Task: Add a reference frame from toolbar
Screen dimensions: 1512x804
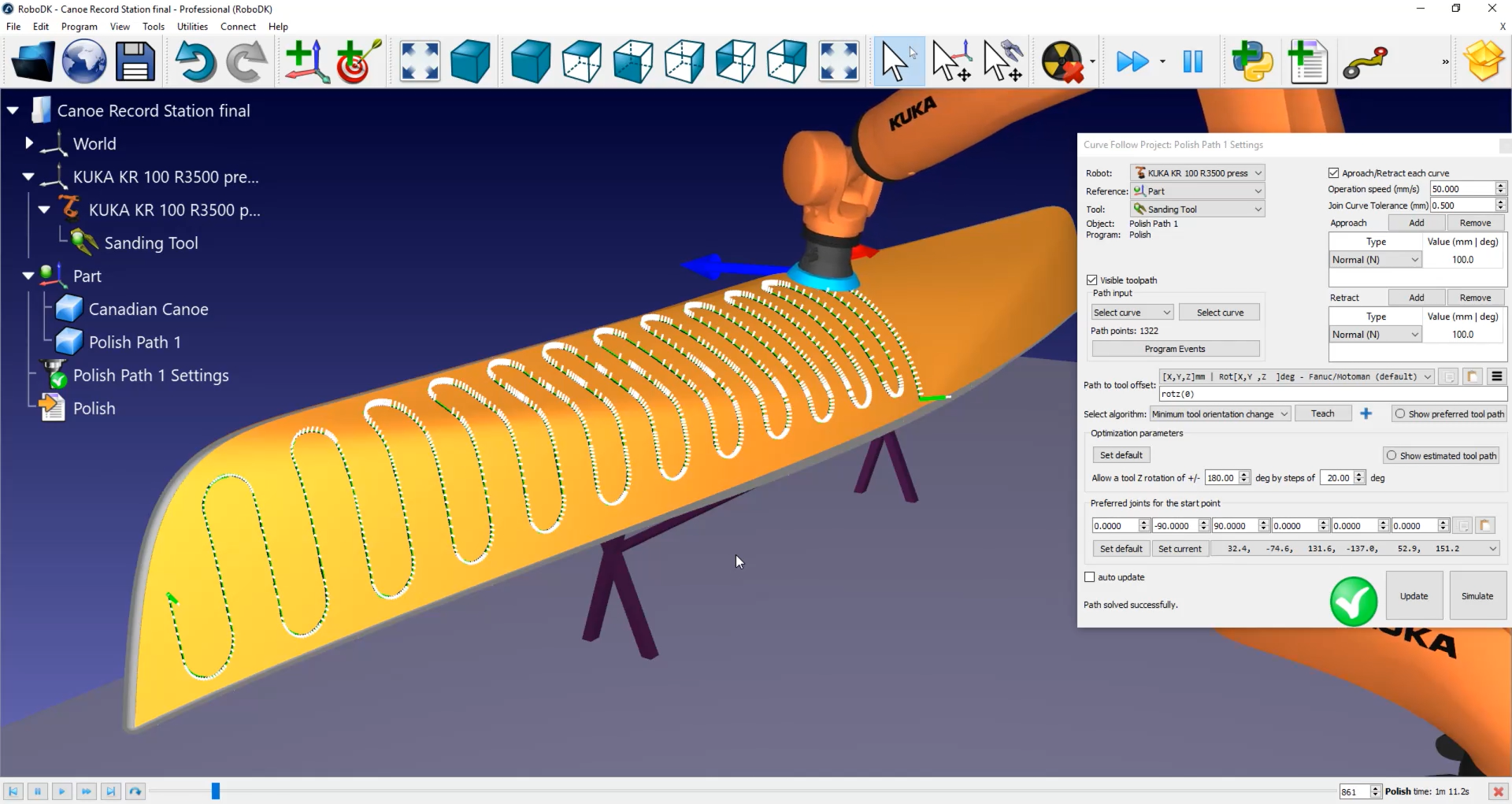Action: (306, 61)
